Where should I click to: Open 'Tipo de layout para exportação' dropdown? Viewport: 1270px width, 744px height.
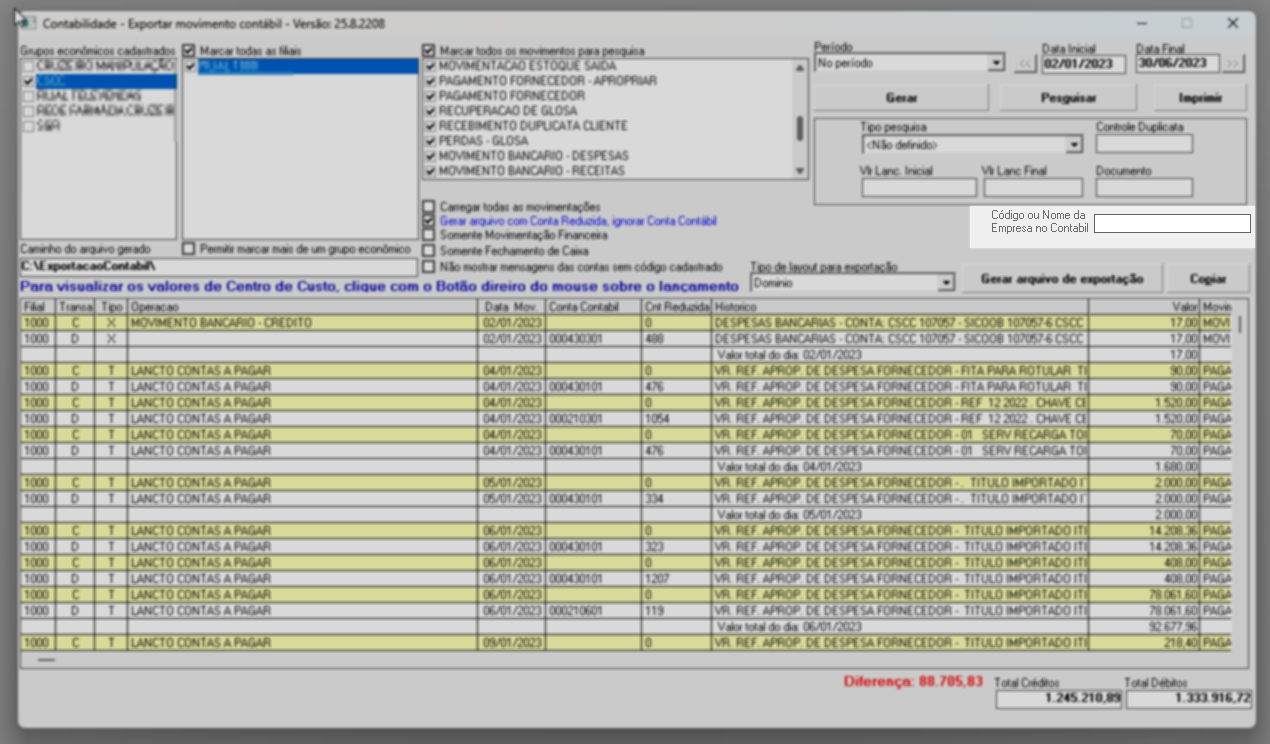point(946,284)
